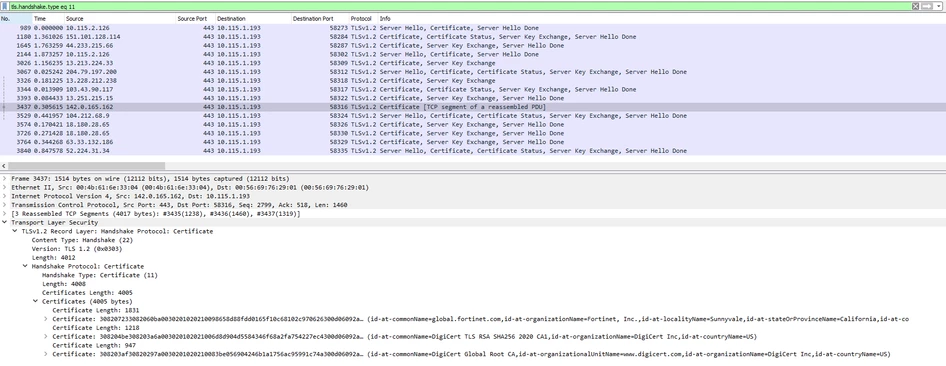Select packet 3726 with destination port 58330
Image resolution: width=946 pixels, height=366 pixels.
pyautogui.click(x=472, y=133)
